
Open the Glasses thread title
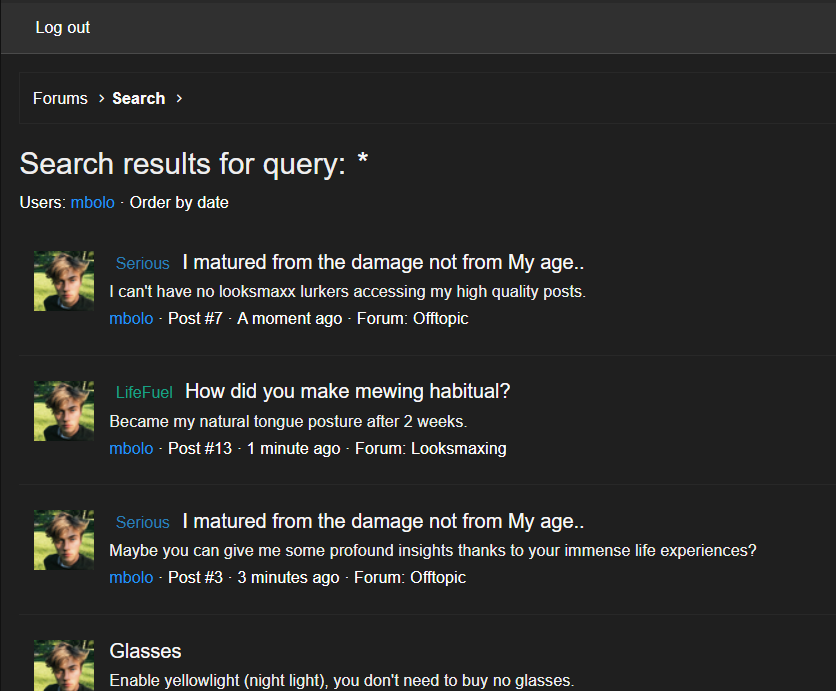tap(146, 651)
